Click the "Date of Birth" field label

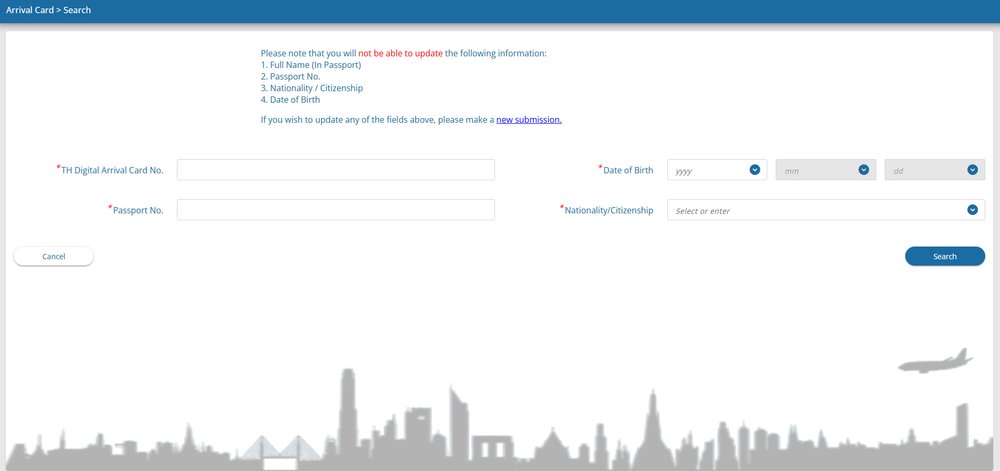tap(627, 170)
